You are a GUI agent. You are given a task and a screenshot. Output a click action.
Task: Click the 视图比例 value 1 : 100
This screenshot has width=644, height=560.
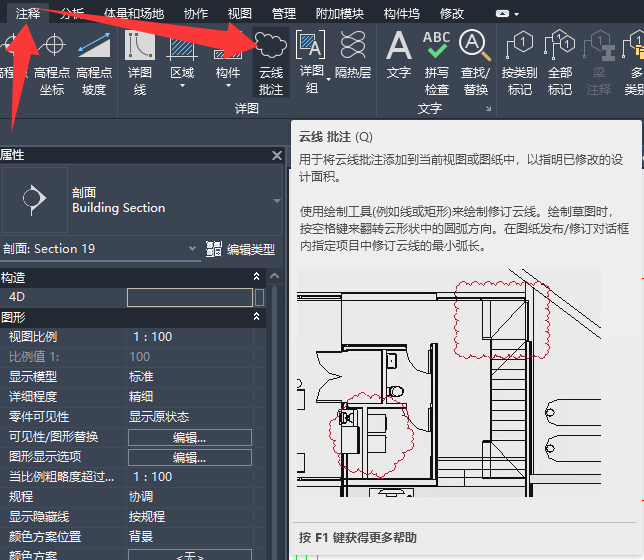[152, 336]
